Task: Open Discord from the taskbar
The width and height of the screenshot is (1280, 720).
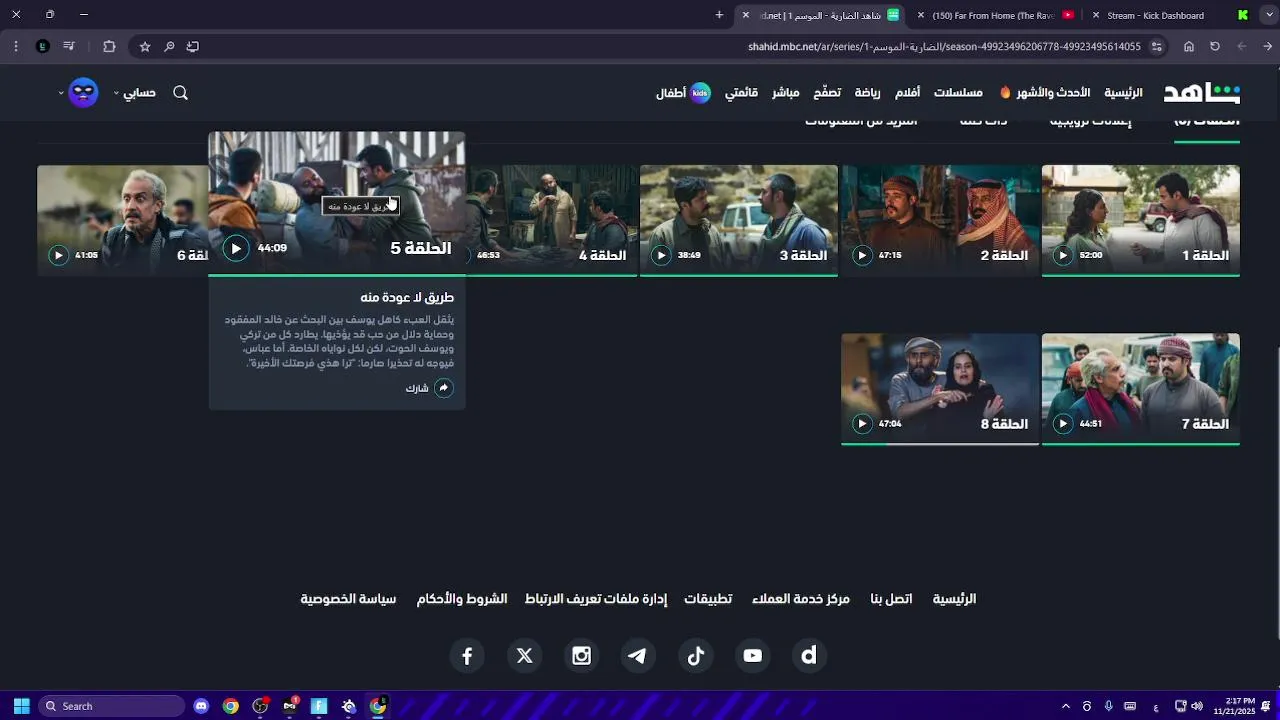Action: point(201,706)
